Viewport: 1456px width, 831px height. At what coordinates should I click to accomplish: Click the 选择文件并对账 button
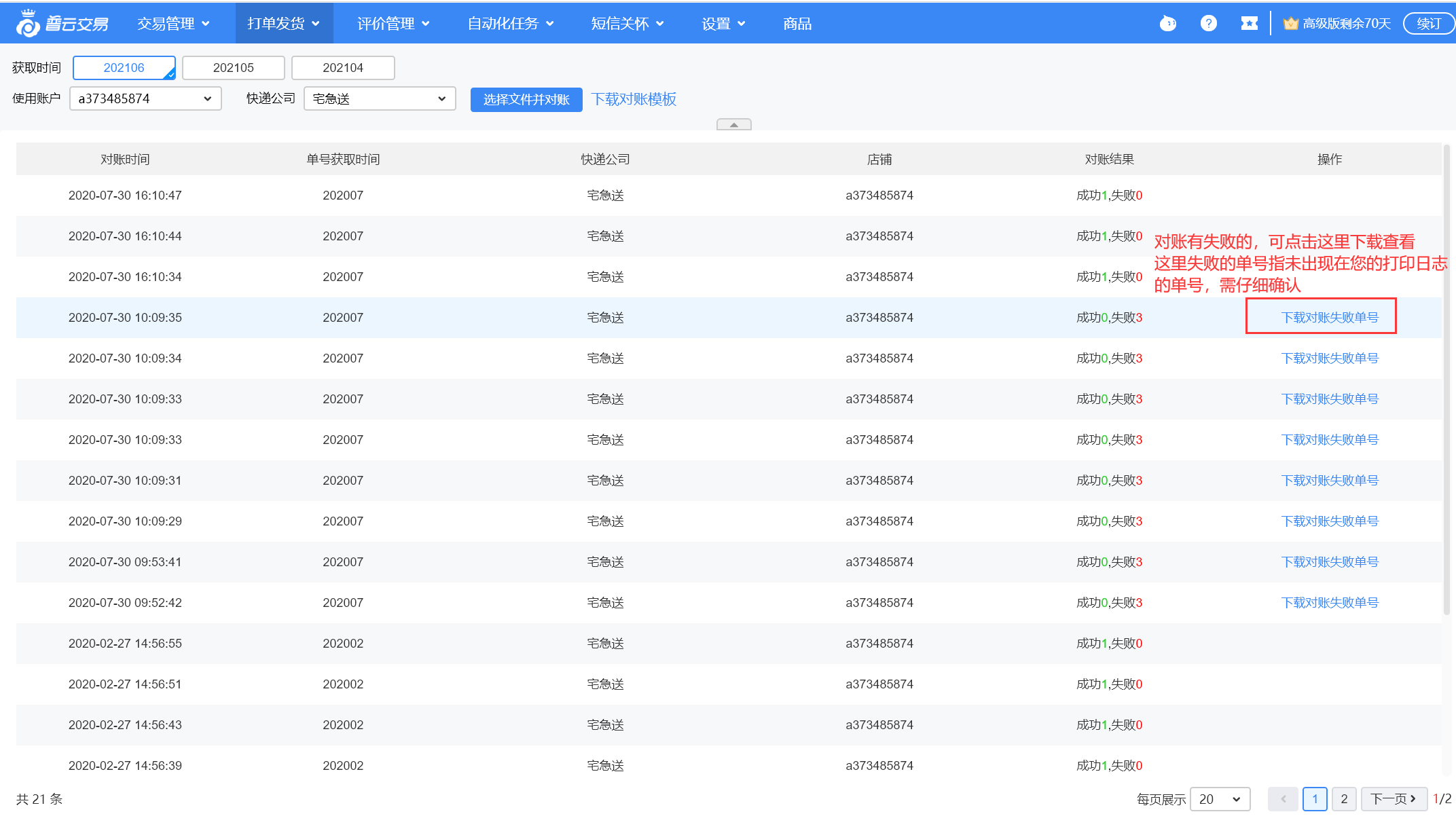[526, 100]
